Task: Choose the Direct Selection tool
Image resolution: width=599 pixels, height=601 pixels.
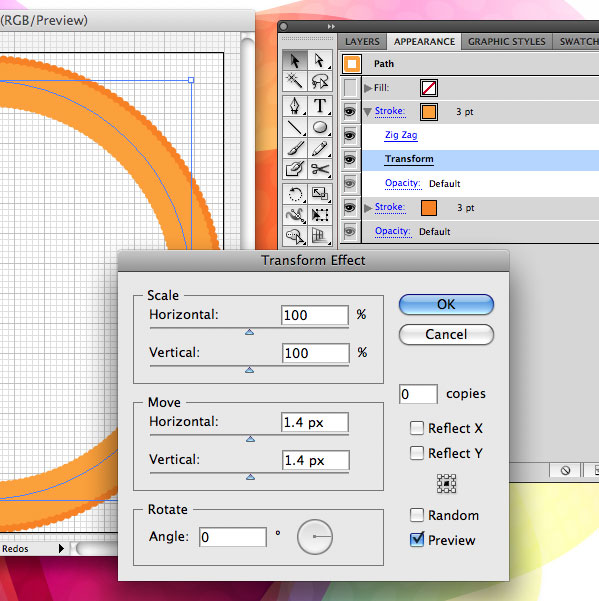Action: click(x=320, y=60)
